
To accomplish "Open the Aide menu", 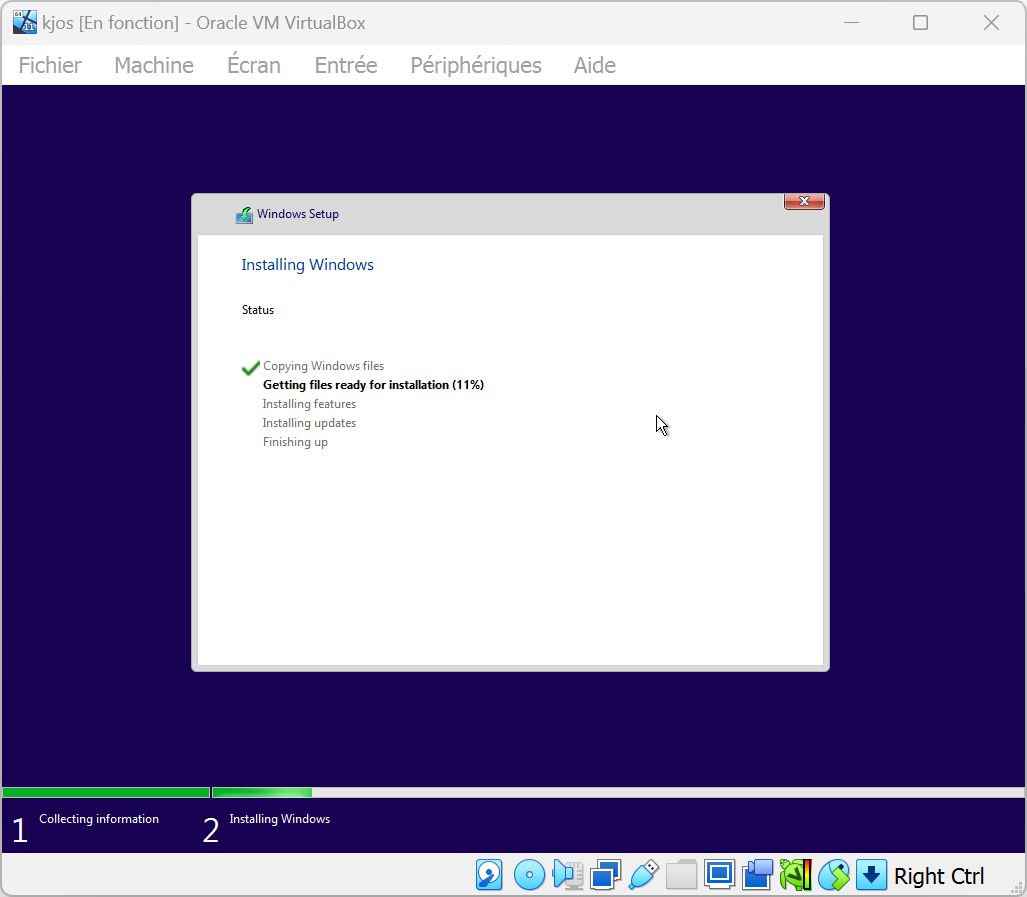I will [595, 65].
